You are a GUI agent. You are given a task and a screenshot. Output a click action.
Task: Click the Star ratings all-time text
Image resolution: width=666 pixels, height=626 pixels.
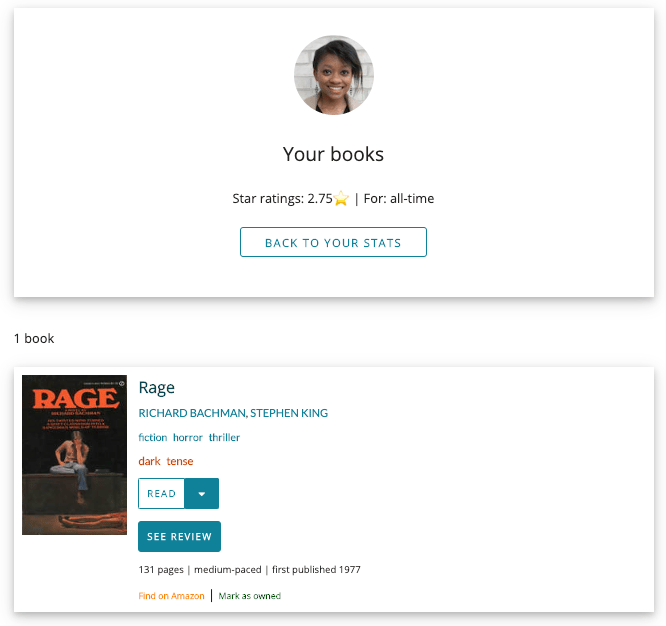click(333, 198)
